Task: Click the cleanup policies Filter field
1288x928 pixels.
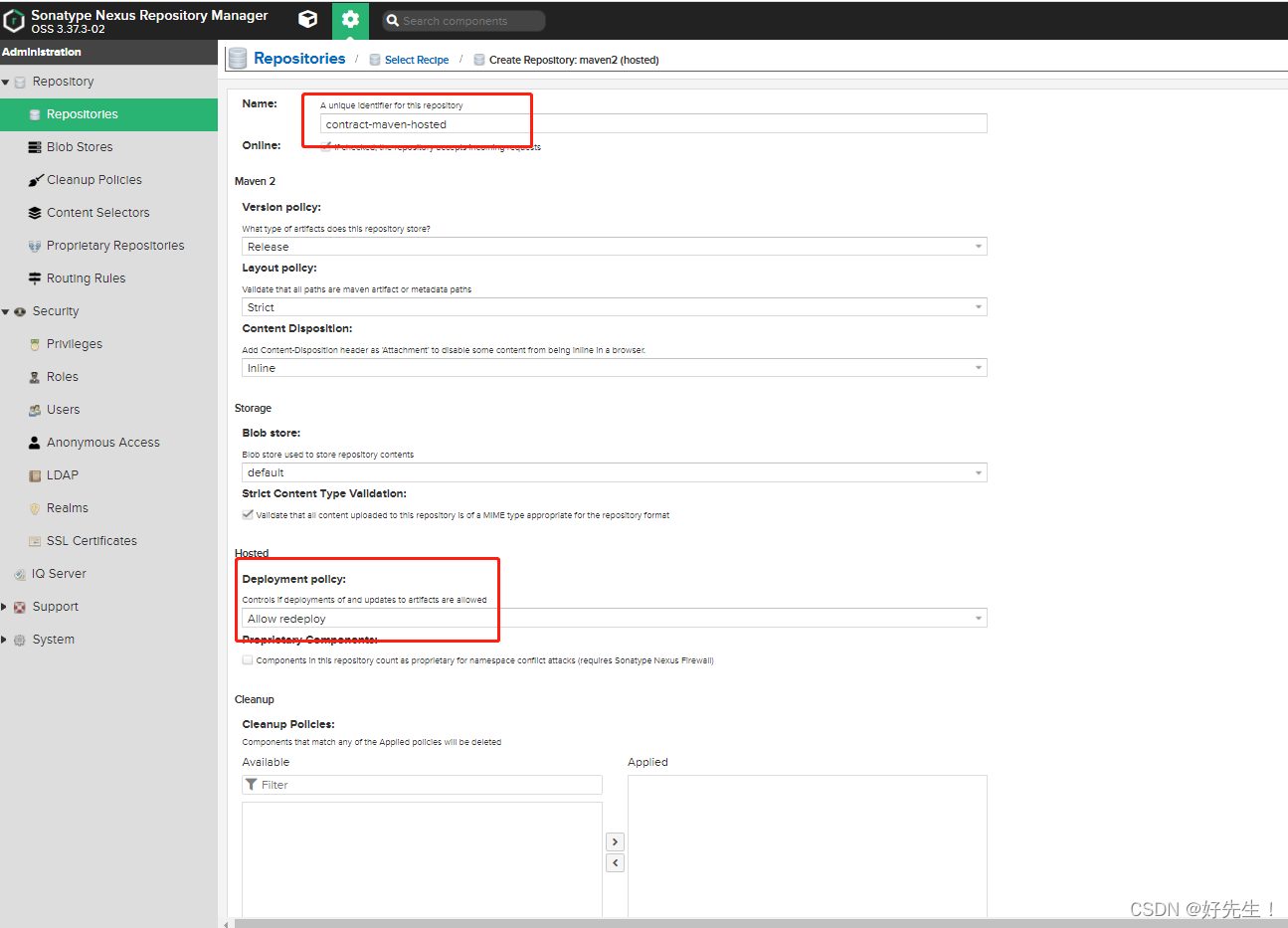Action: coord(422,785)
